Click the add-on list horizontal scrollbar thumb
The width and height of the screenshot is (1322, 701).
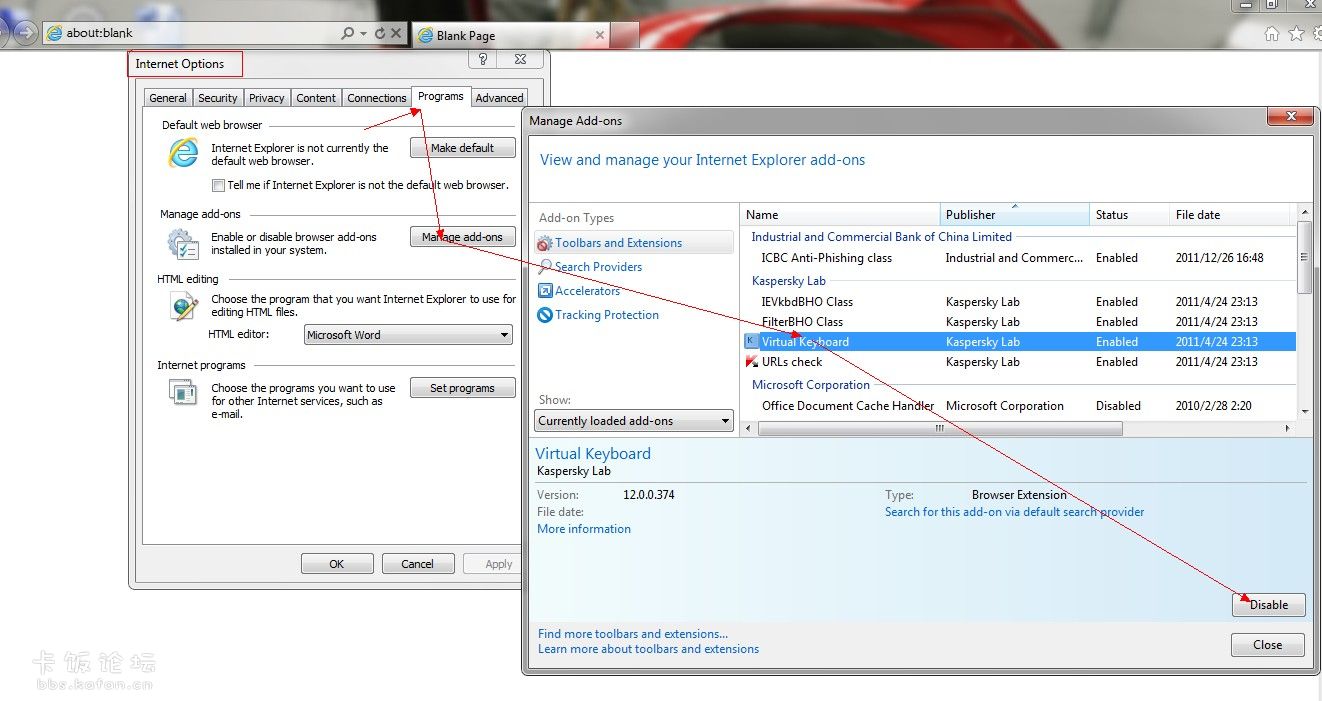940,428
